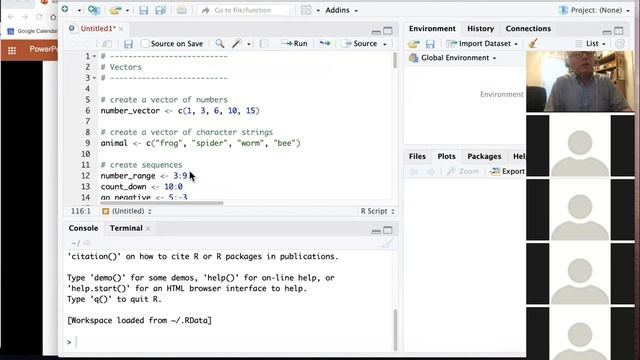This screenshot has width=640, height=360.
Task: Click the Print document icon
Action: (182, 10)
